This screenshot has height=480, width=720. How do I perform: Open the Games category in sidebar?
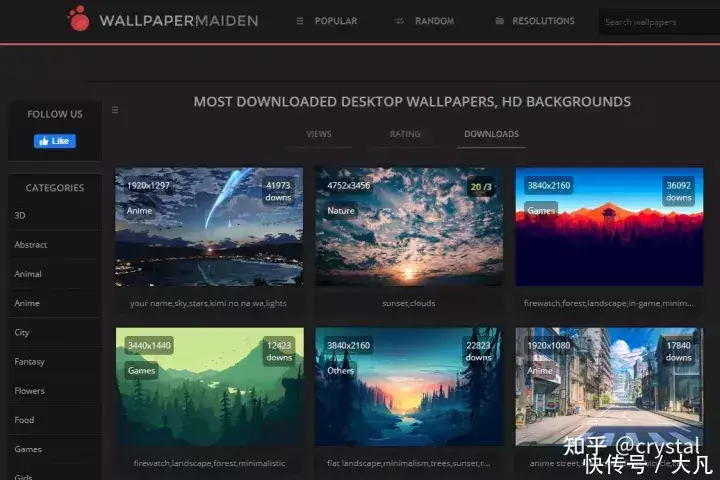click(x=28, y=449)
